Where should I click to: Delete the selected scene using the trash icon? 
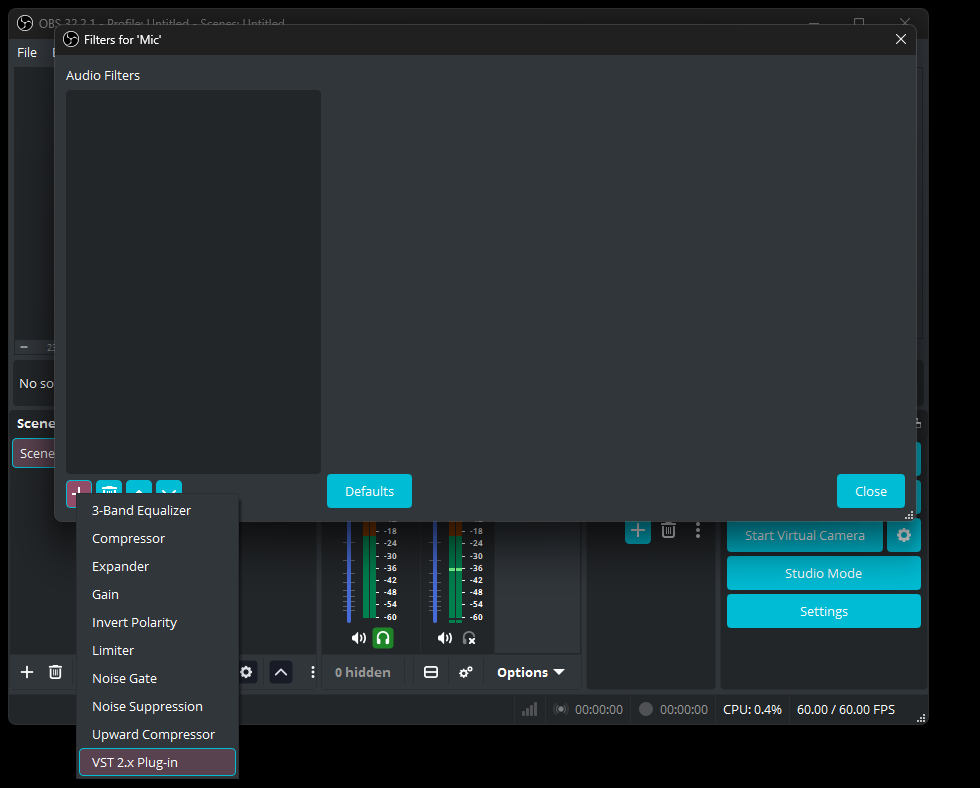pyautogui.click(x=56, y=672)
